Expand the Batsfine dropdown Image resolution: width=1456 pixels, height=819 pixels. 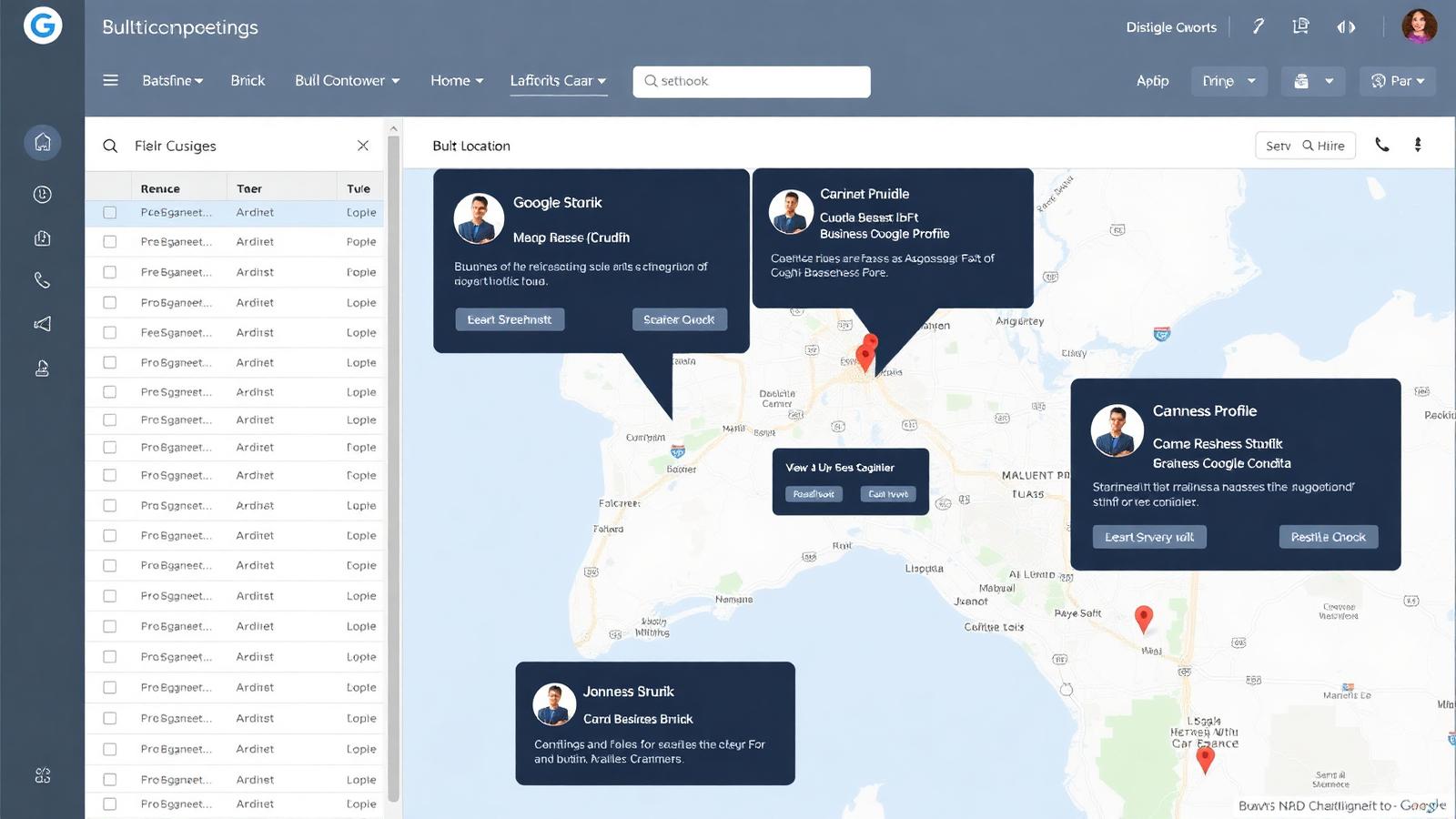pyautogui.click(x=173, y=80)
